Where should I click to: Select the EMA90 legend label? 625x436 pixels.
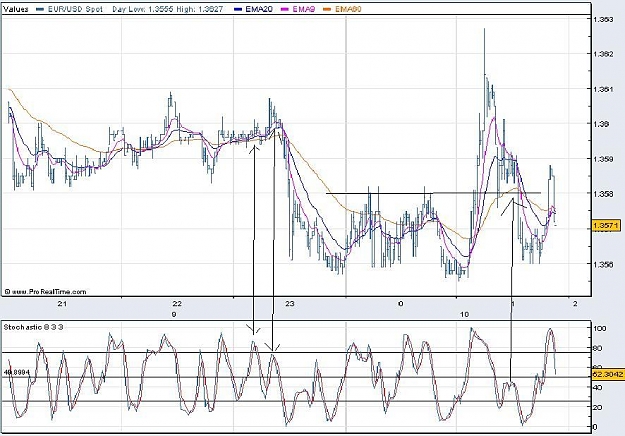click(x=348, y=9)
